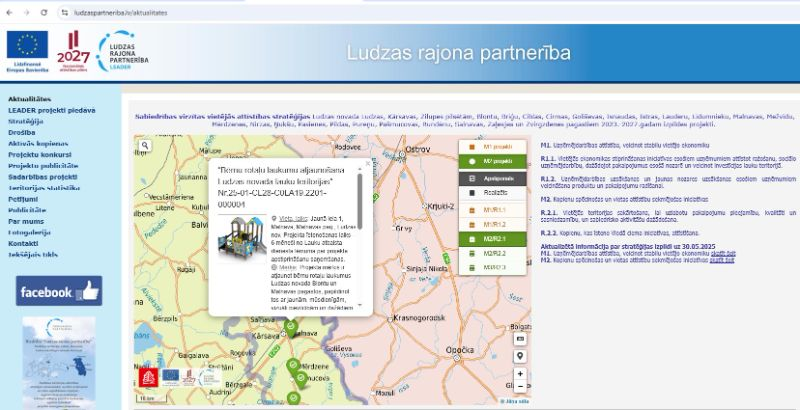Open the LEADER projekti piedāvā link

point(52,110)
